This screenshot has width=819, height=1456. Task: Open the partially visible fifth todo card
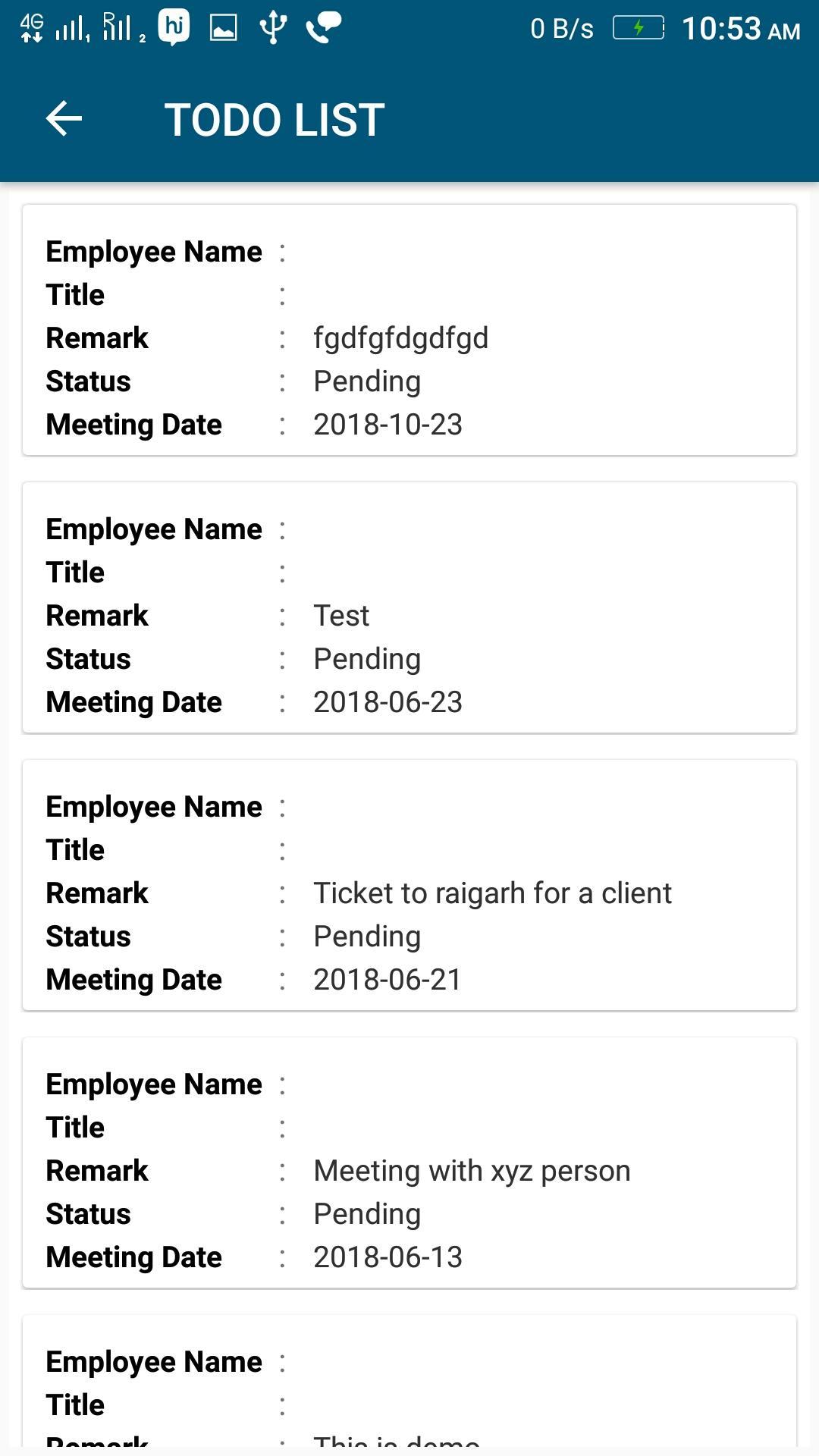(409, 1382)
